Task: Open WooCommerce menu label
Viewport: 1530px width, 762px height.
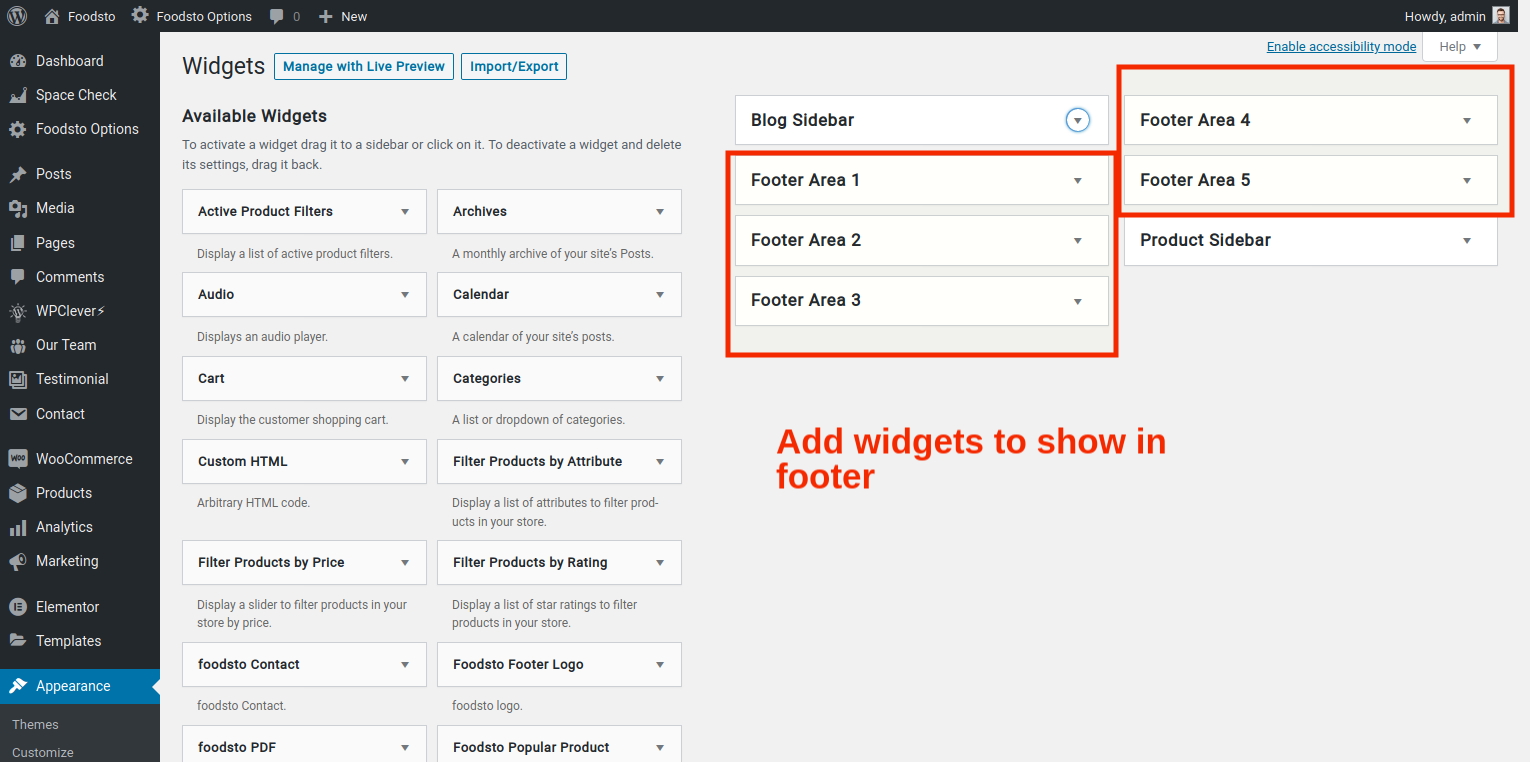Action: click(x=84, y=459)
